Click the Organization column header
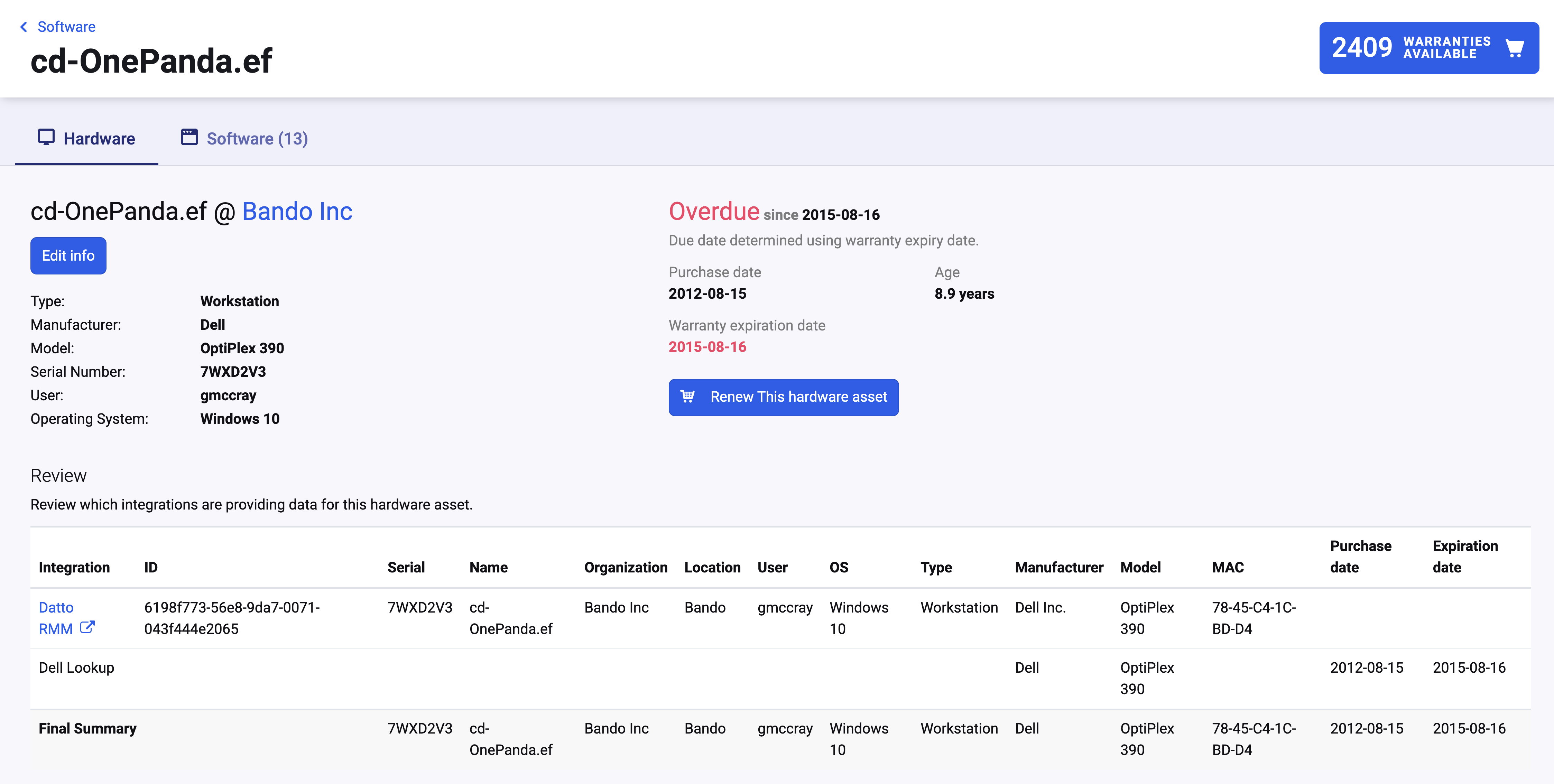The height and width of the screenshot is (784, 1554). (626, 568)
